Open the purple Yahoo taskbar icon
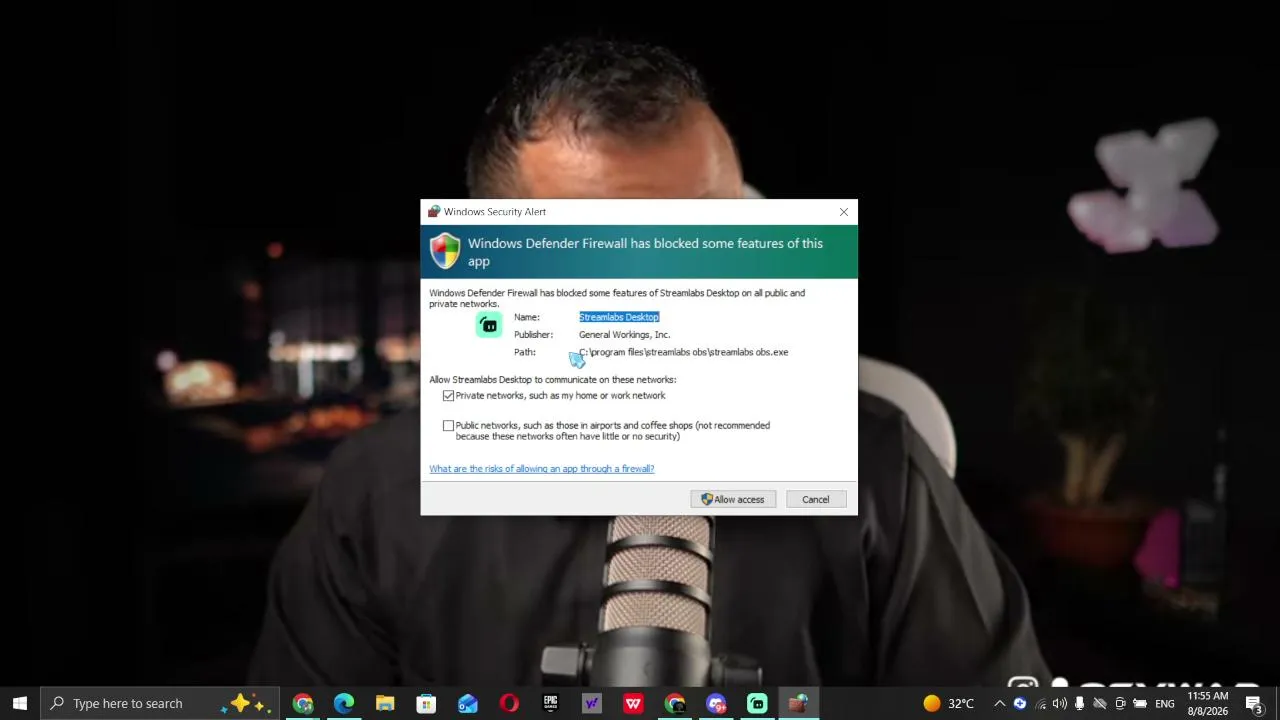 pos(592,703)
